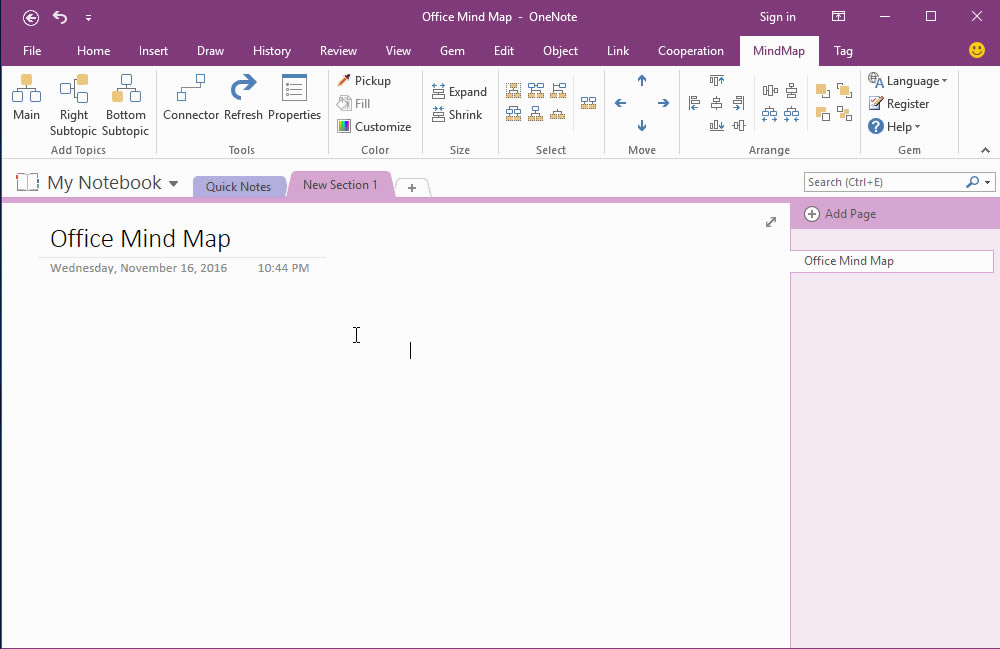Screen dimensions: 1000x649
Task: Open the My Notebook dropdown
Action: click(174, 182)
